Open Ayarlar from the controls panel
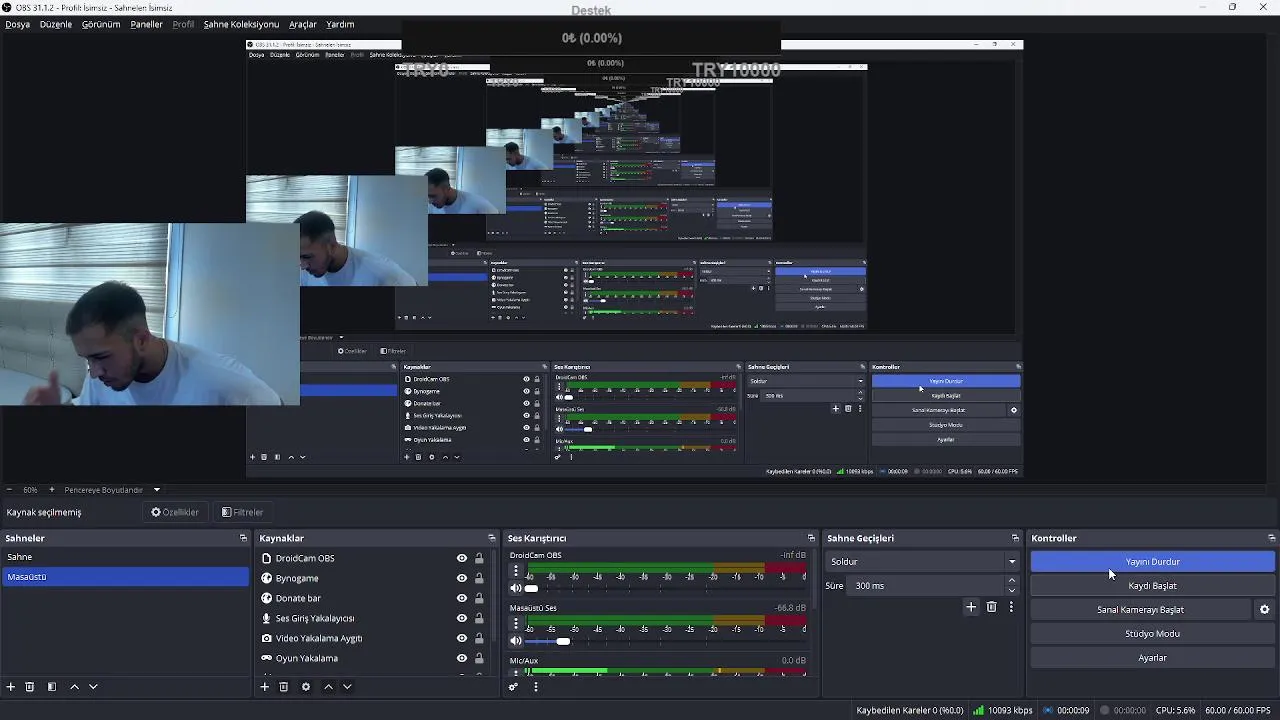The width and height of the screenshot is (1280, 720). 1153,658
